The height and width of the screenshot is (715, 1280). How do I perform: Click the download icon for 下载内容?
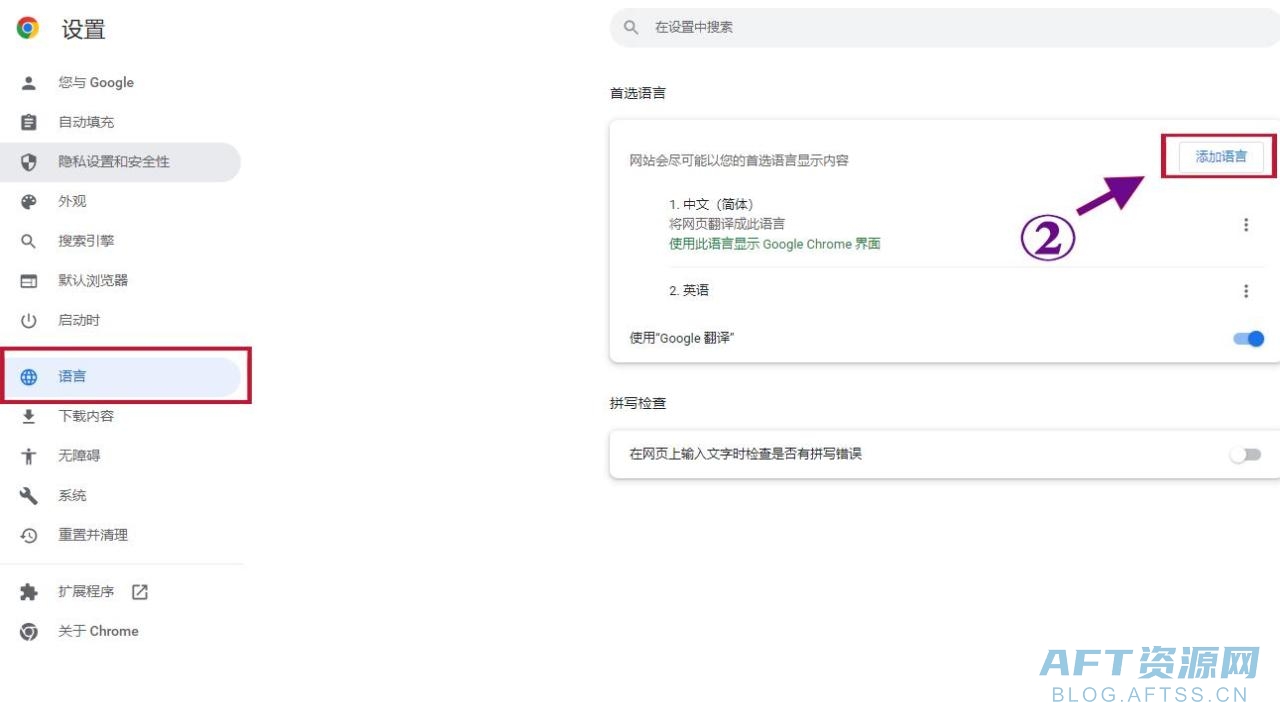click(29, 416)
